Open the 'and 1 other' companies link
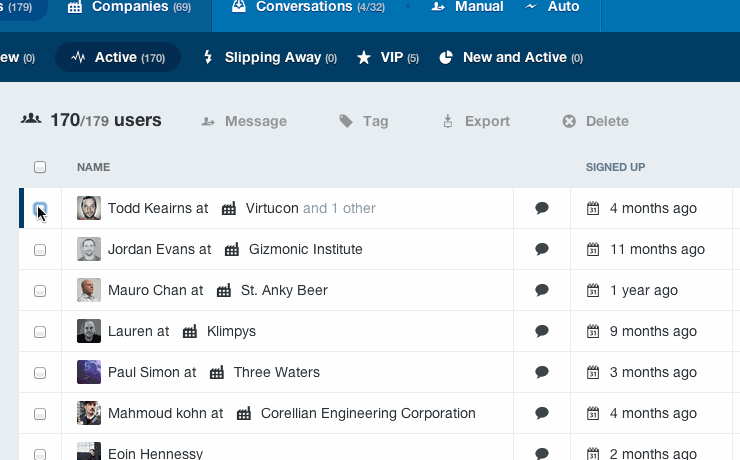This screenshot has width=740, height=460. point(339,208)
